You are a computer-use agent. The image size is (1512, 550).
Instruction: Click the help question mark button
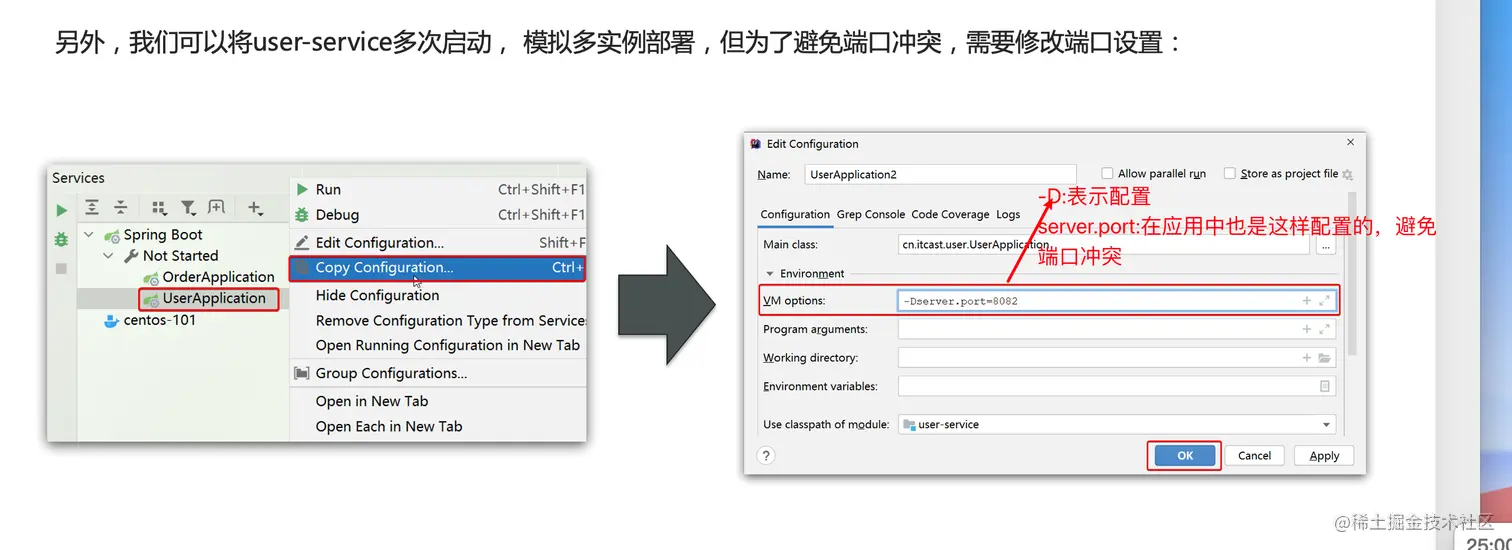point(766,455)
